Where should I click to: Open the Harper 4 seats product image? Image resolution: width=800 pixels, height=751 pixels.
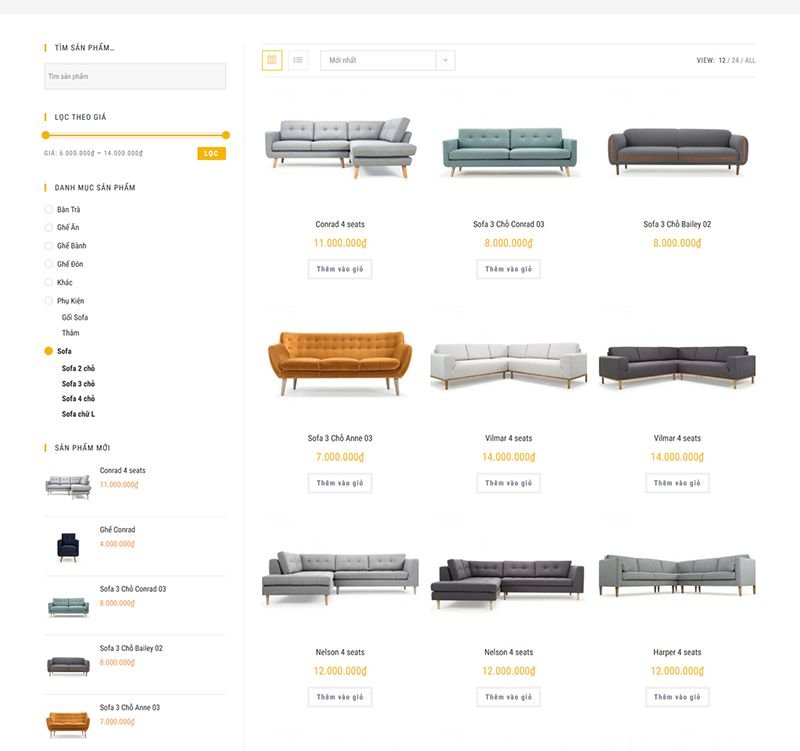coord(677,577)
